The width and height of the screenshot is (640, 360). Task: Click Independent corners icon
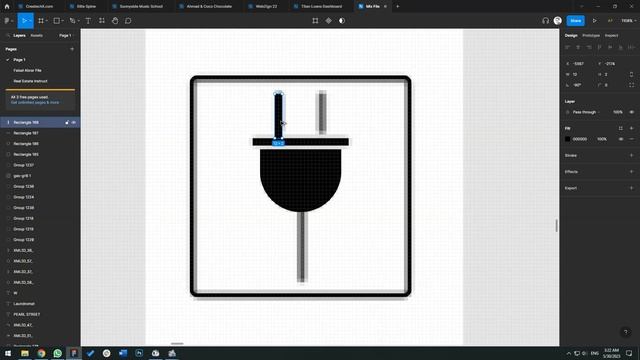(631, 85)
